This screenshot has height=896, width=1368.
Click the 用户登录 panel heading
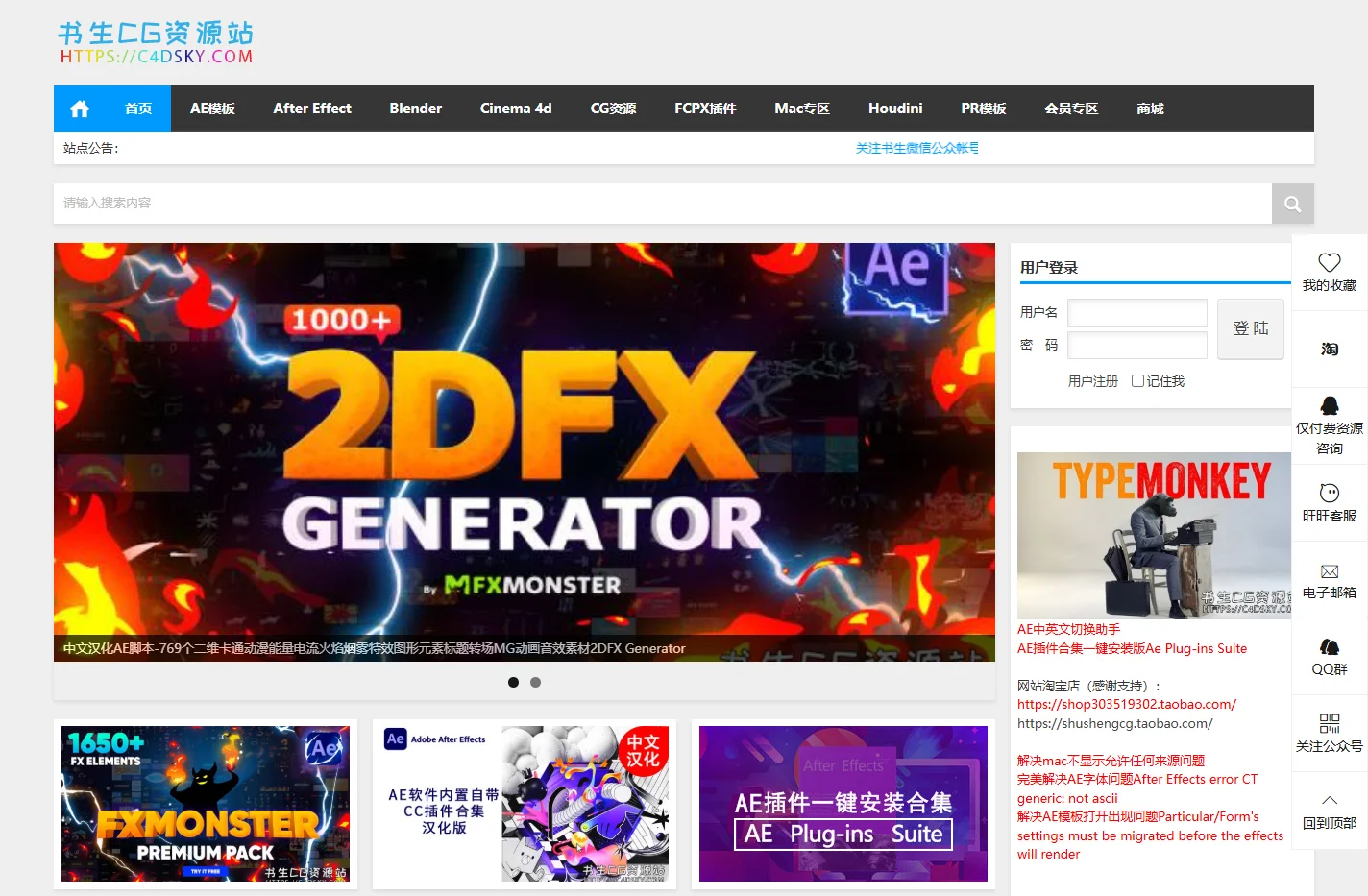[x=1049, y=268]
